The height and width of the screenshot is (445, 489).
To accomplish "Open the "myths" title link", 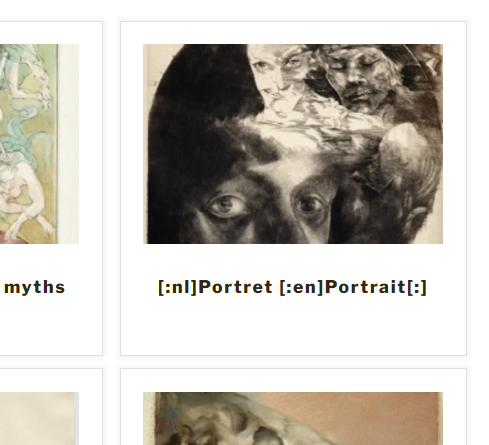I will pyautogui.click(x=35, y=287).
